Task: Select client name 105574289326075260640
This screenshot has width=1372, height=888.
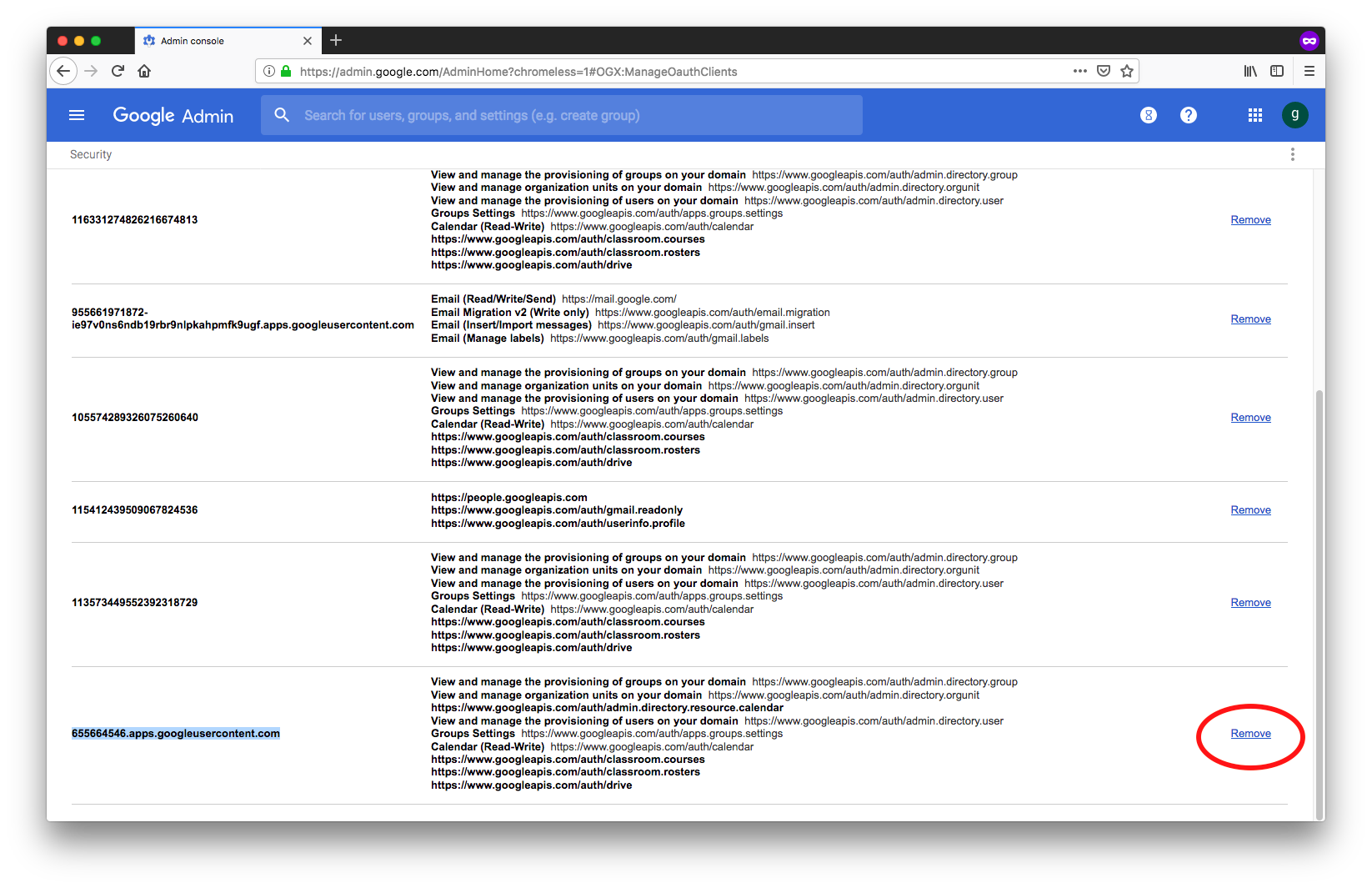Action: (x=135, y=418)
